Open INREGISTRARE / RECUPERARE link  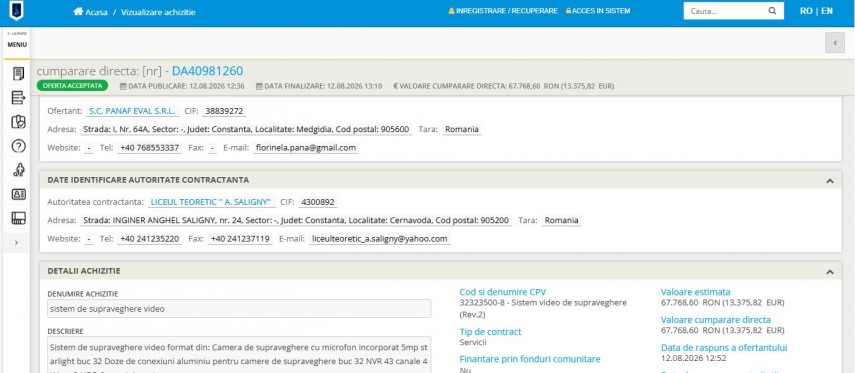pyautogui.click(x=503, y=10)
